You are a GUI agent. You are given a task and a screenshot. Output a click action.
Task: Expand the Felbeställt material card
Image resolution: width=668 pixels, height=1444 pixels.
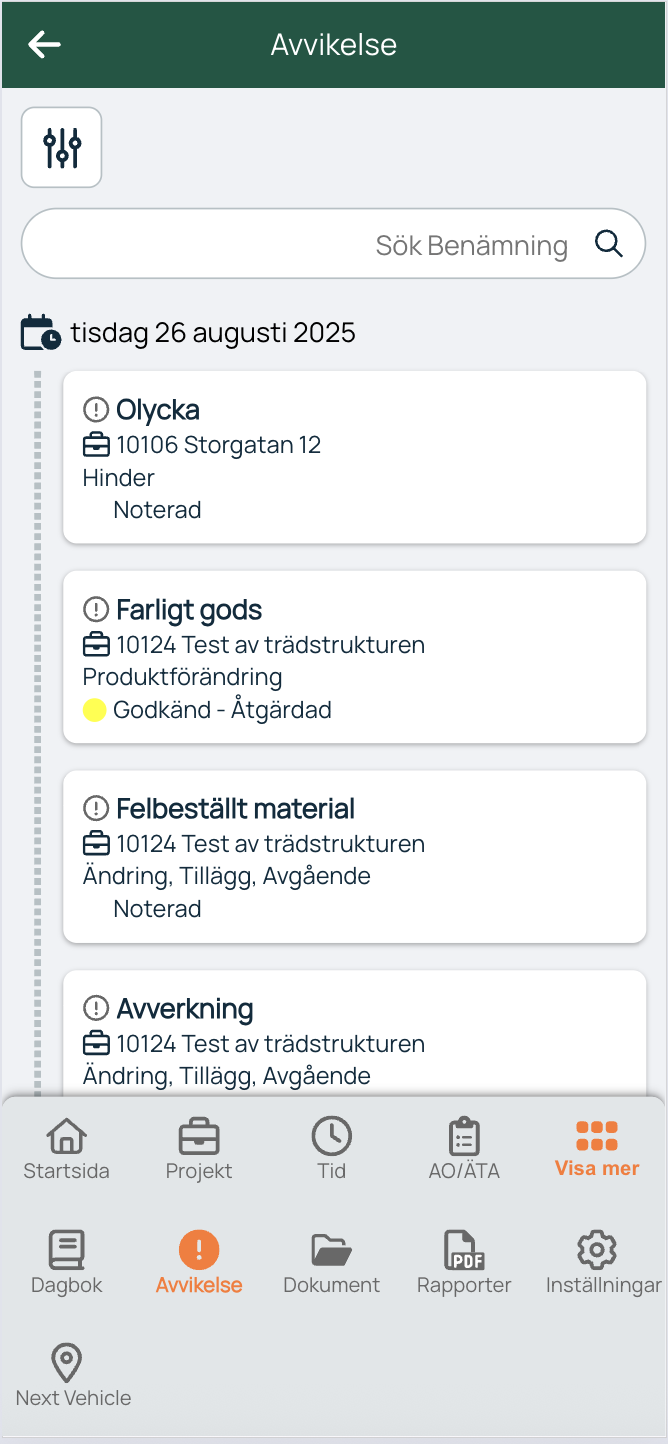click(354, 856)
